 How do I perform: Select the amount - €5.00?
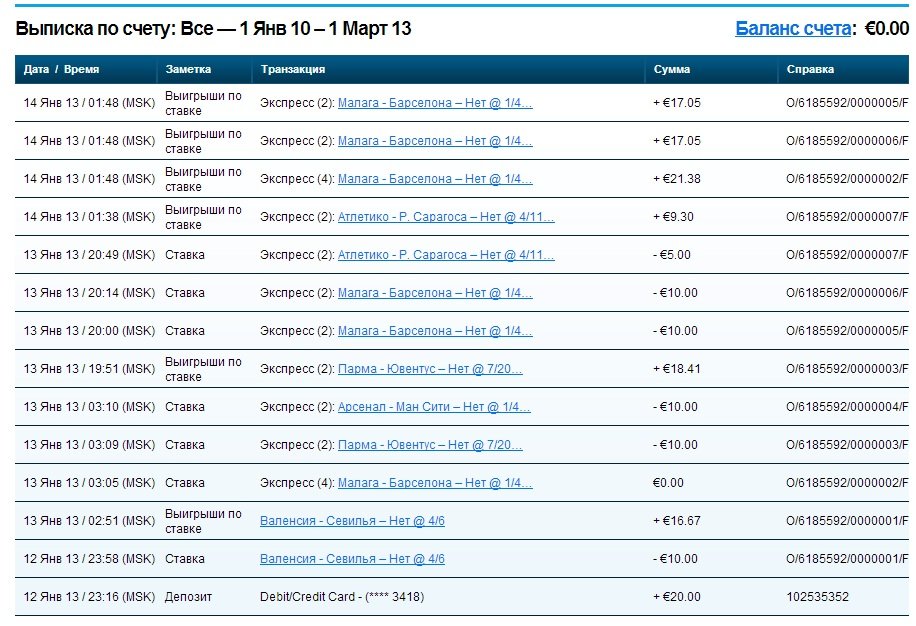click(x=671, y=255)
